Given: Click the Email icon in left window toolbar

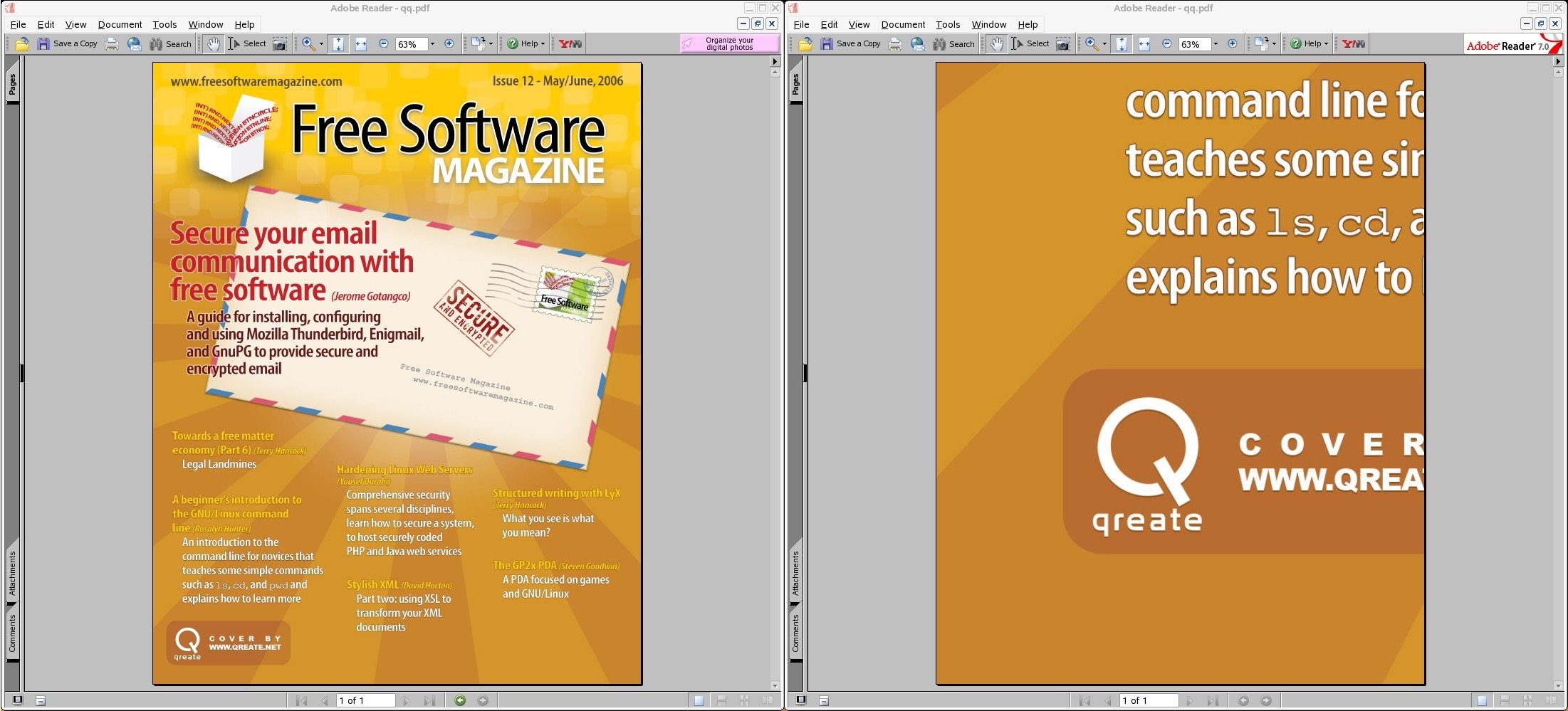Looking at the screenshot, I should pos(134,44).
